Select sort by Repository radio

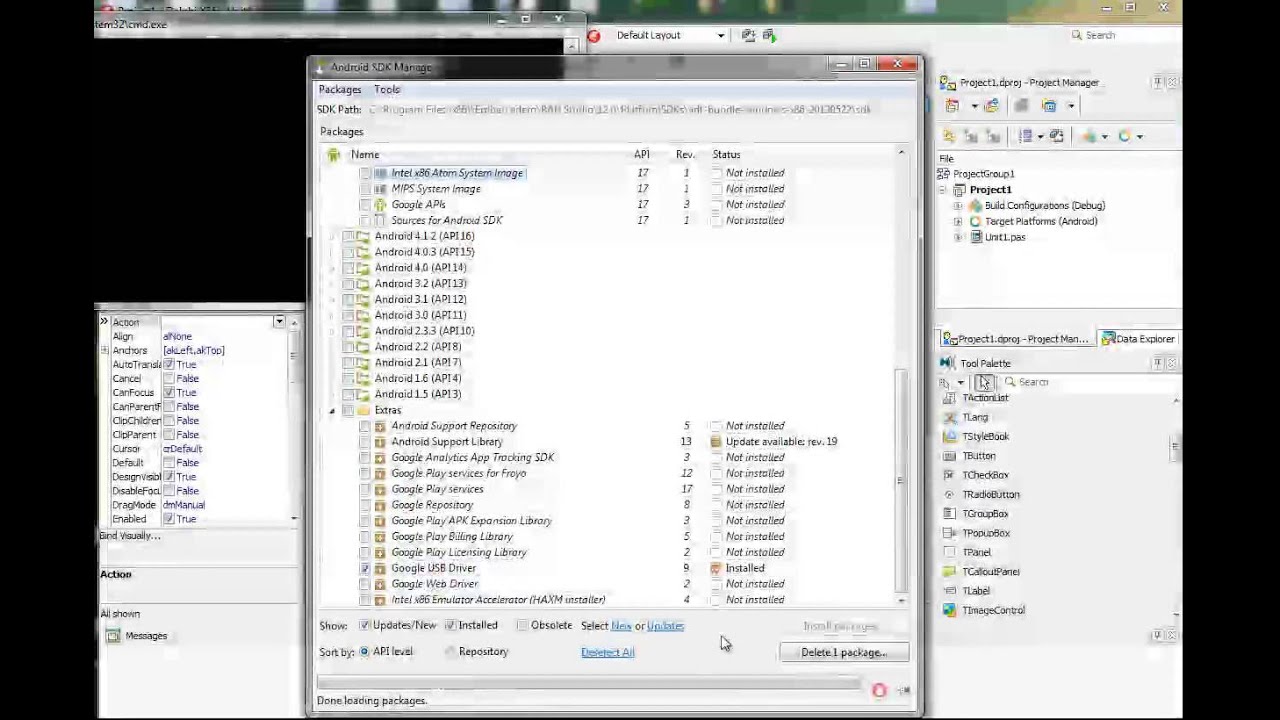point(451,651)
